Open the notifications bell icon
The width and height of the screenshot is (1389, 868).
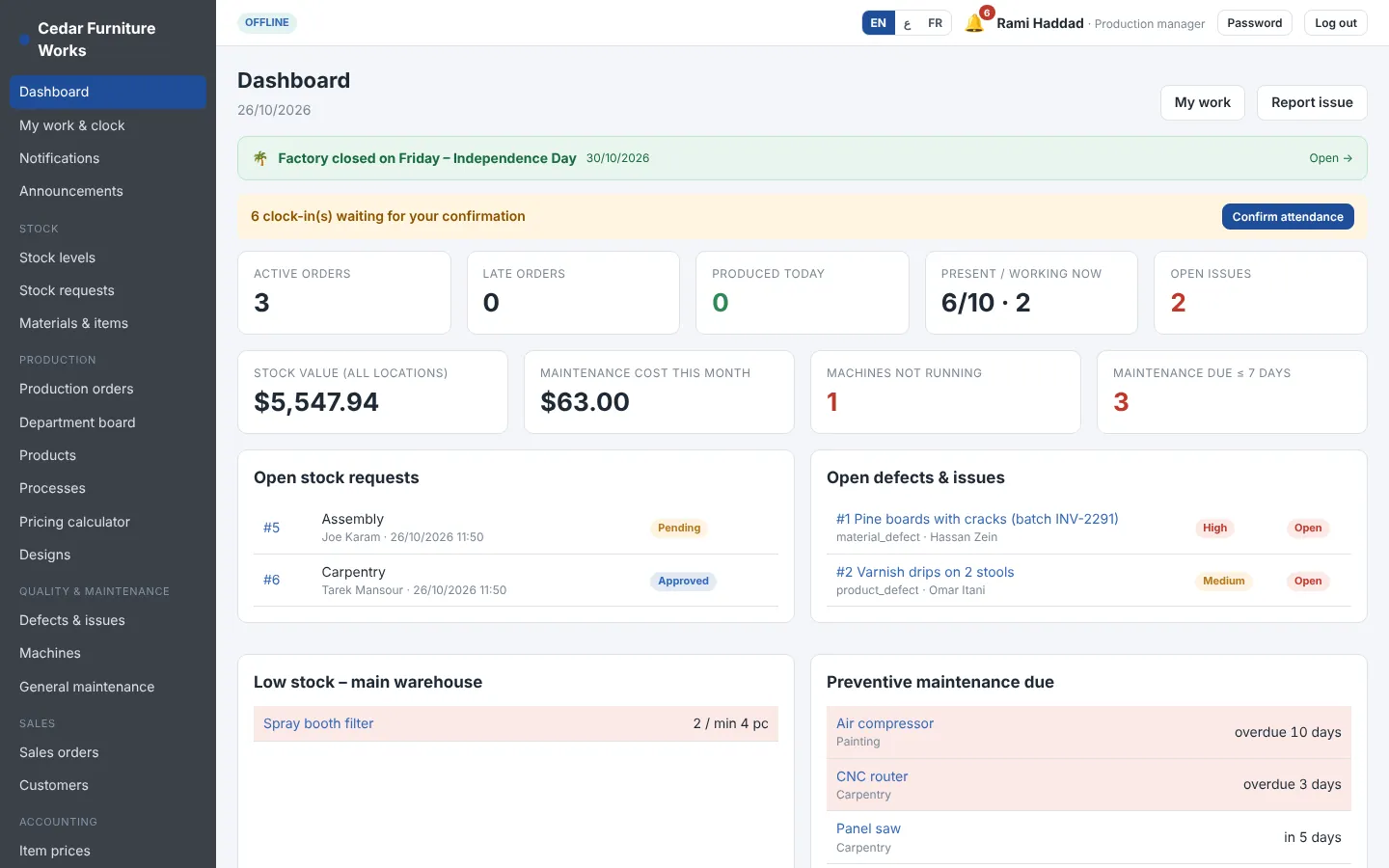[x=974, y=23]
